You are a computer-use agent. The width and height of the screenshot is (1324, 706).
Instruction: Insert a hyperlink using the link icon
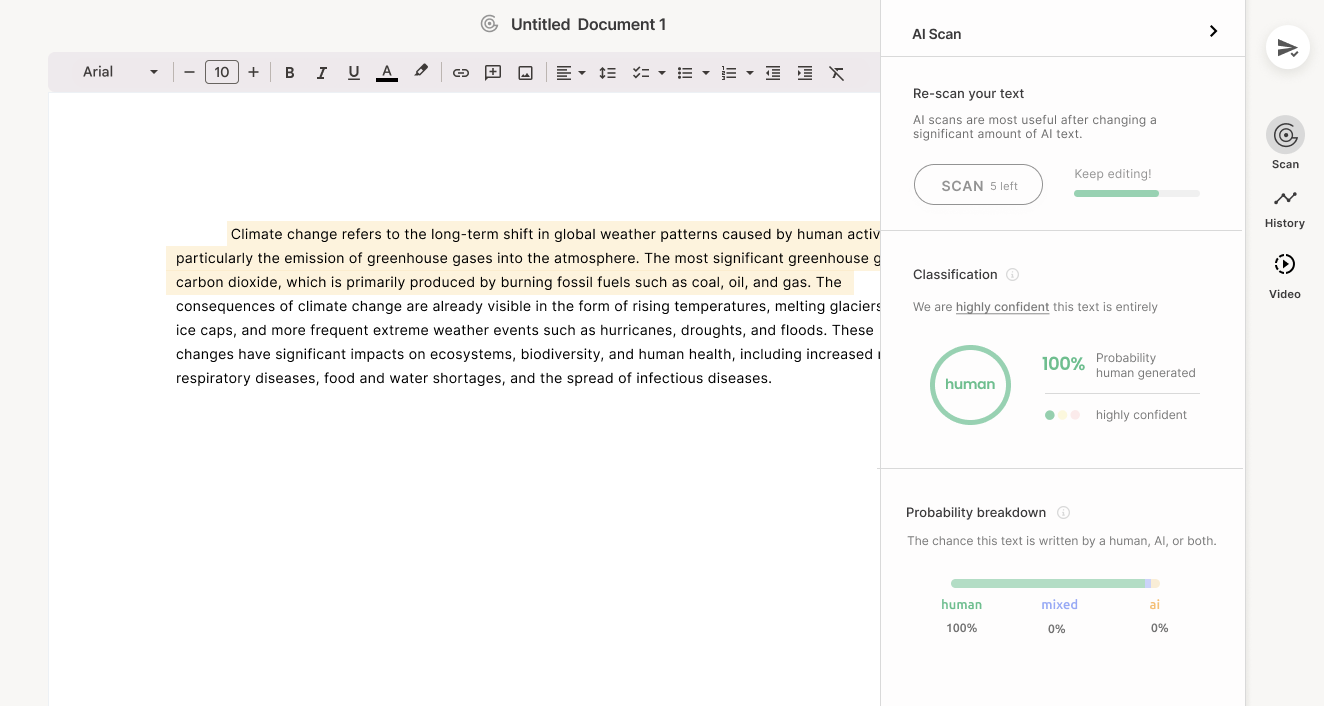point(460,72)
